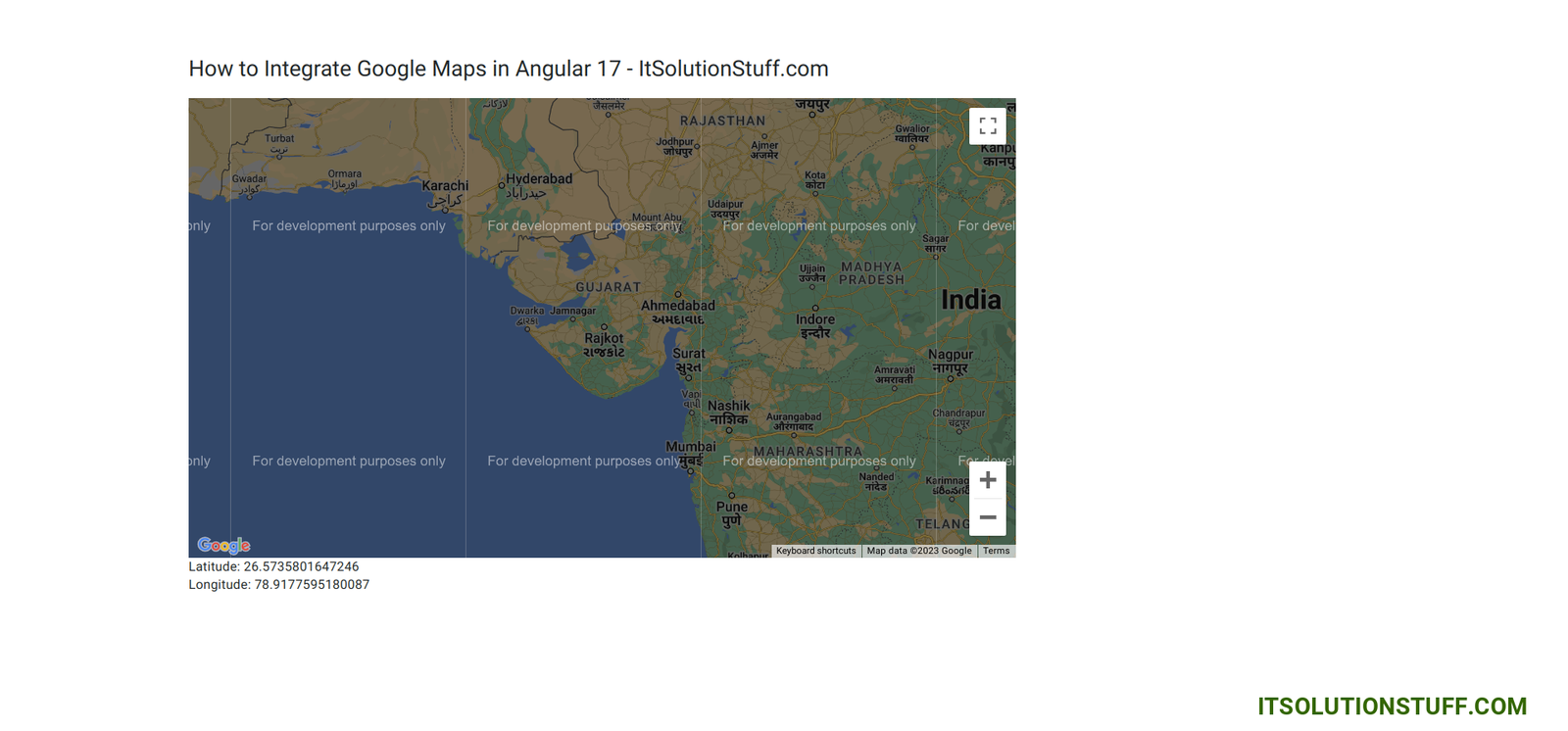1568x731 pixels.
Task: Click the Indore city label
Action: coord(814,319)
